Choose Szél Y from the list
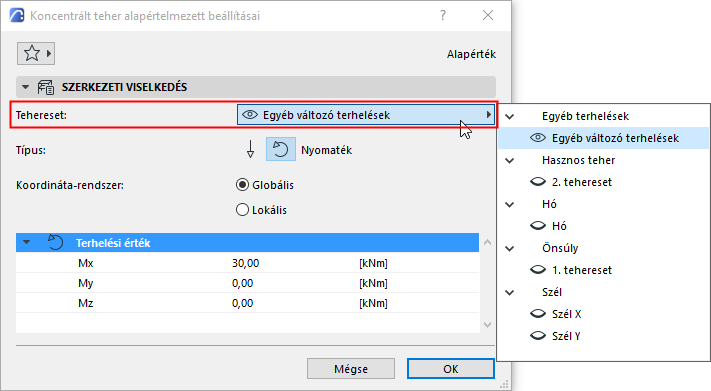Screen dimensions: 711x391 coord(566,336)
